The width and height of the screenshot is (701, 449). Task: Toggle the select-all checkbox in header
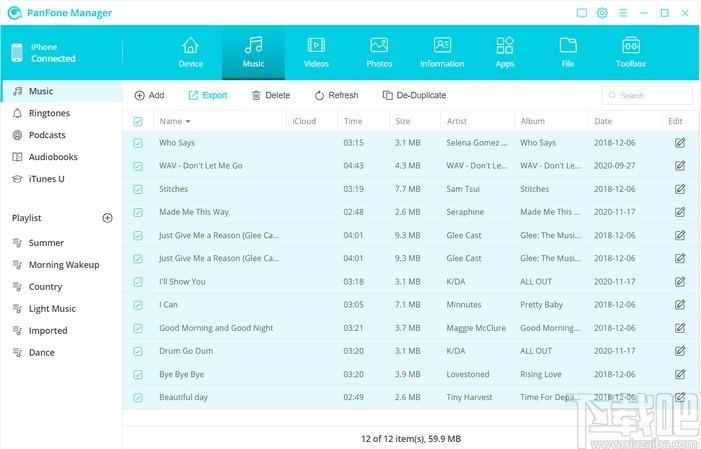click(138, 121)
